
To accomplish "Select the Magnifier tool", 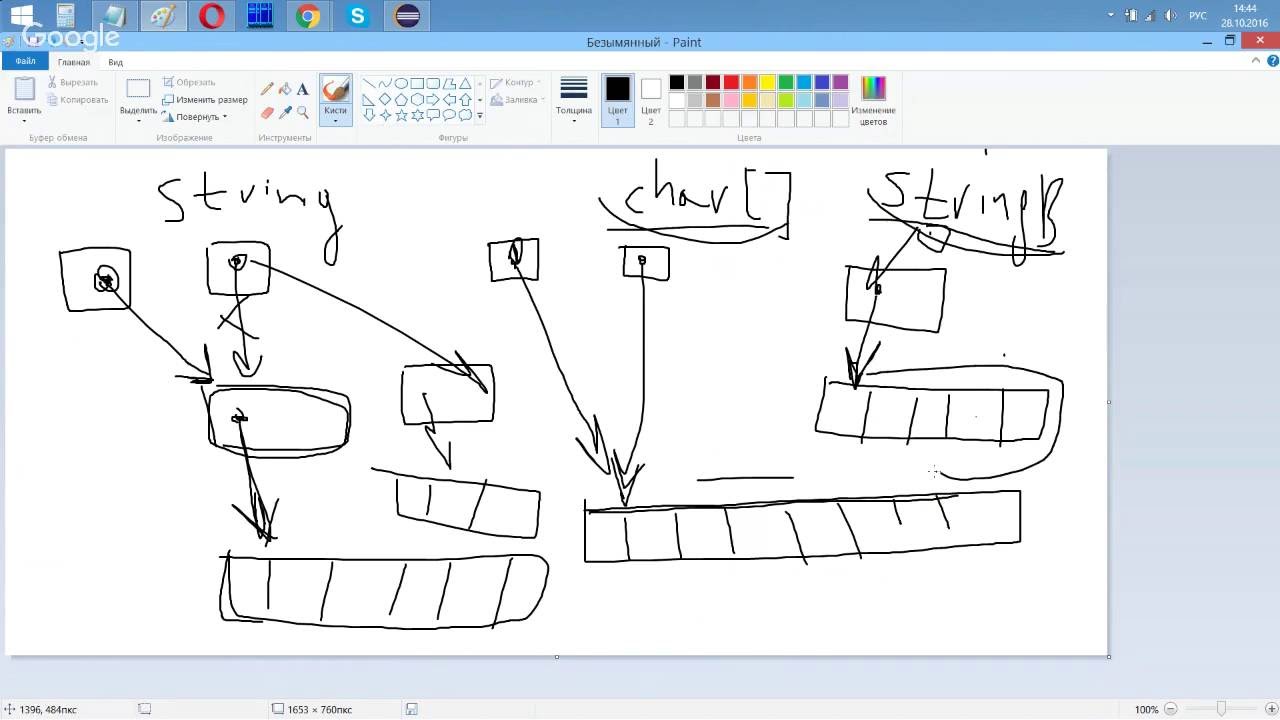I will tap(303, 112).
